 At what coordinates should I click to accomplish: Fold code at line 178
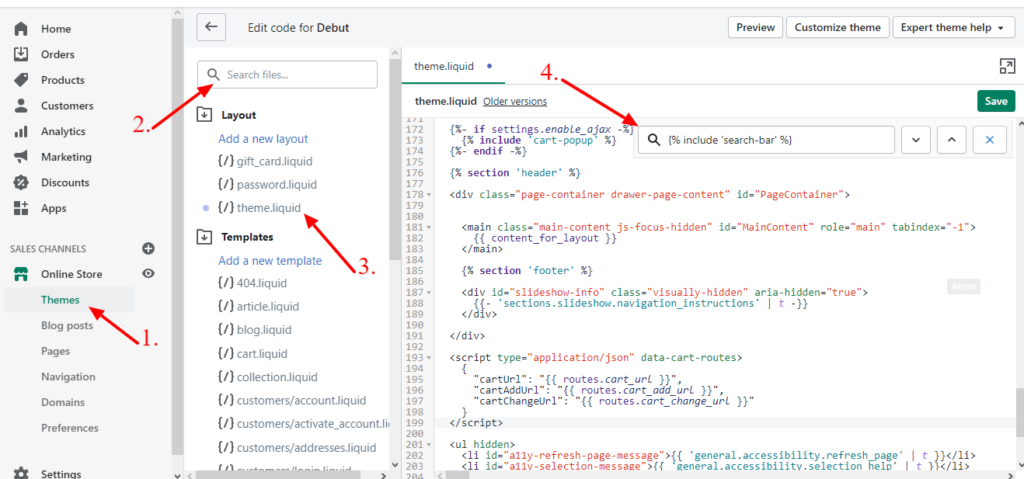tap(428, 195)
